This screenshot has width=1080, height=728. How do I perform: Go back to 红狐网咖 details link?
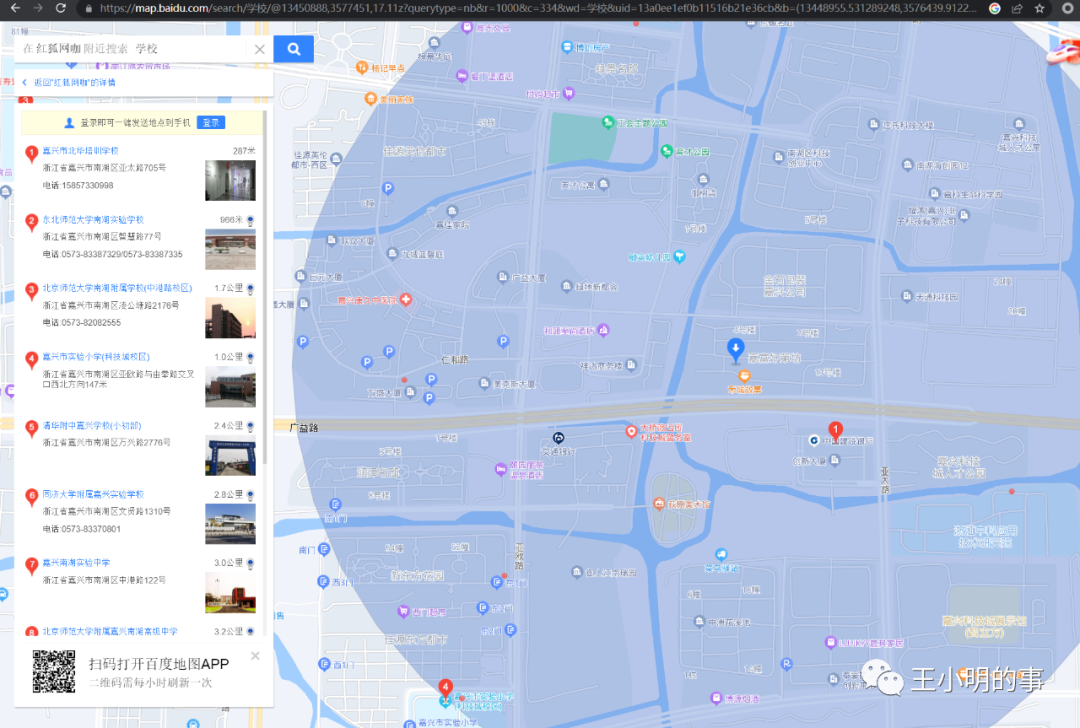point(74,83)
